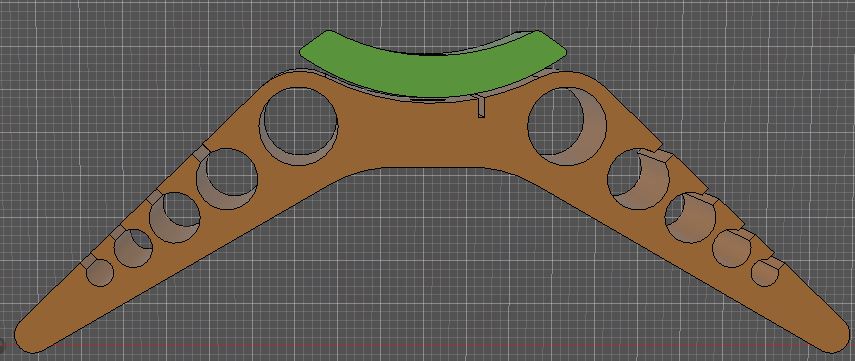Pick the third hole on the left arm
This screenshot has width=855, height=361.
pos(174,217)
